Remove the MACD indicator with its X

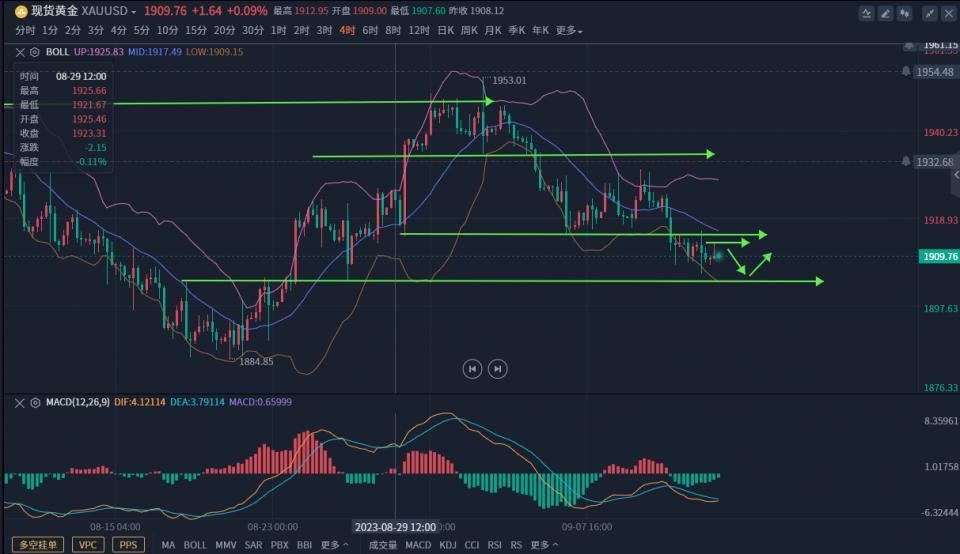[20, 402]
